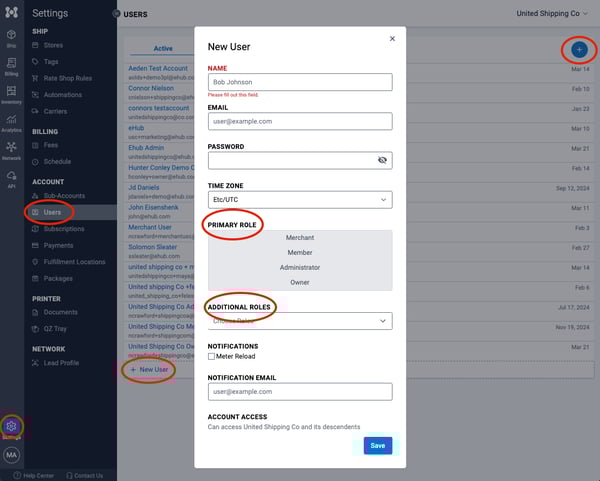Switch to the Active tab
Screen dimensions: 600x481
pos(163,48)
